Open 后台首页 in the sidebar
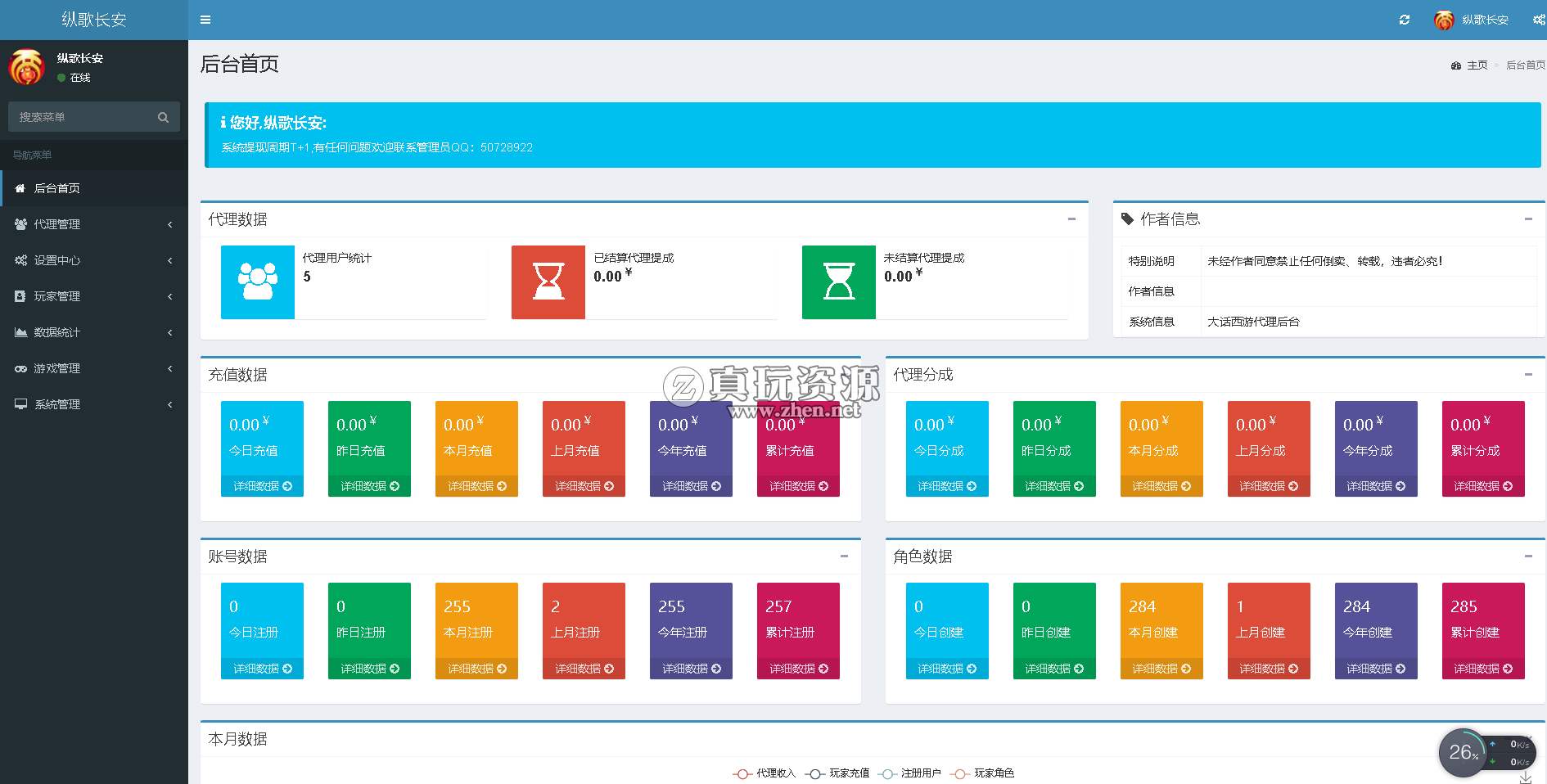1547x784 pixels. pos(94,188)
